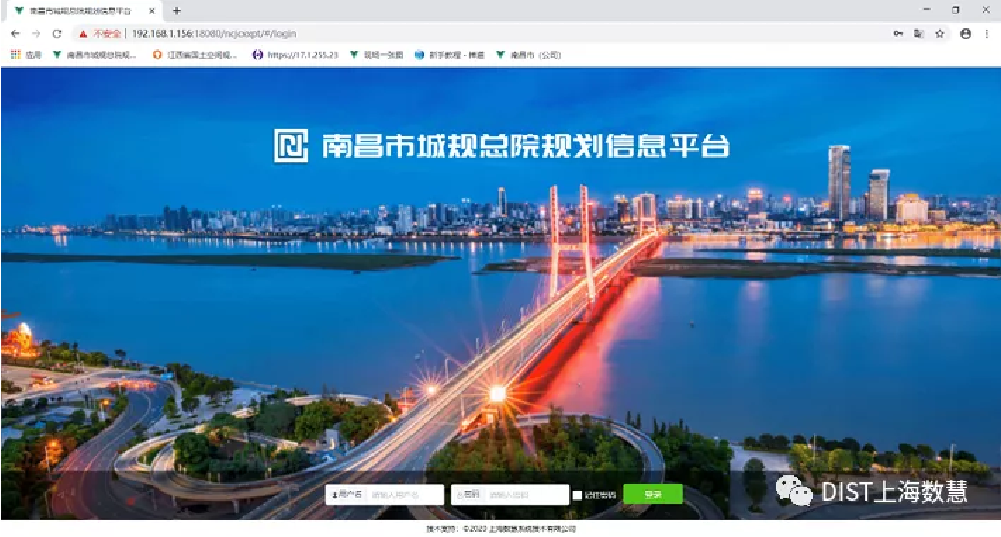Open the 南昌市（公司）bookmark
This screenshot has height=537, width=1001.
529,55
